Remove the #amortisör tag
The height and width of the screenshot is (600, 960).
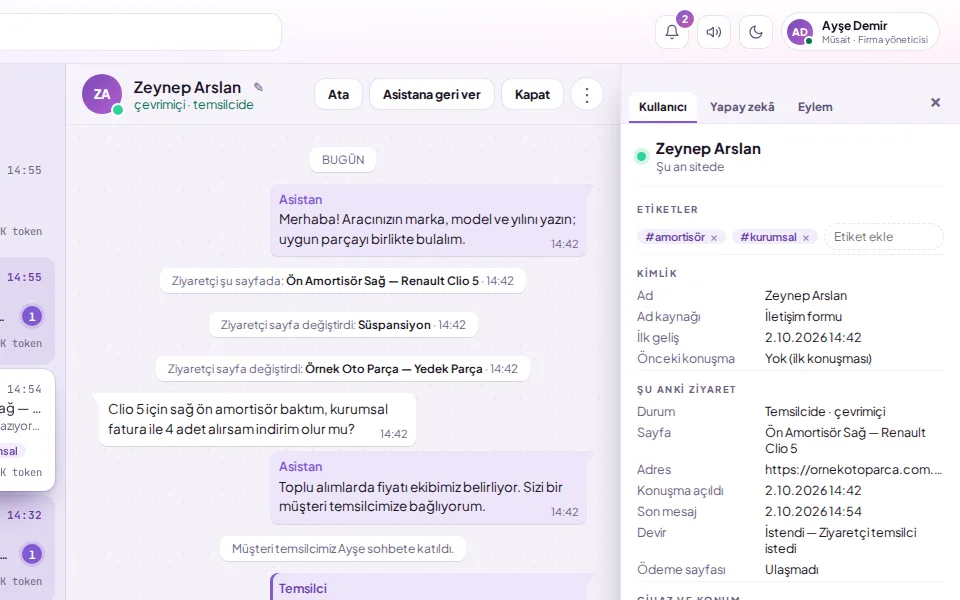(x=714, y=238)
